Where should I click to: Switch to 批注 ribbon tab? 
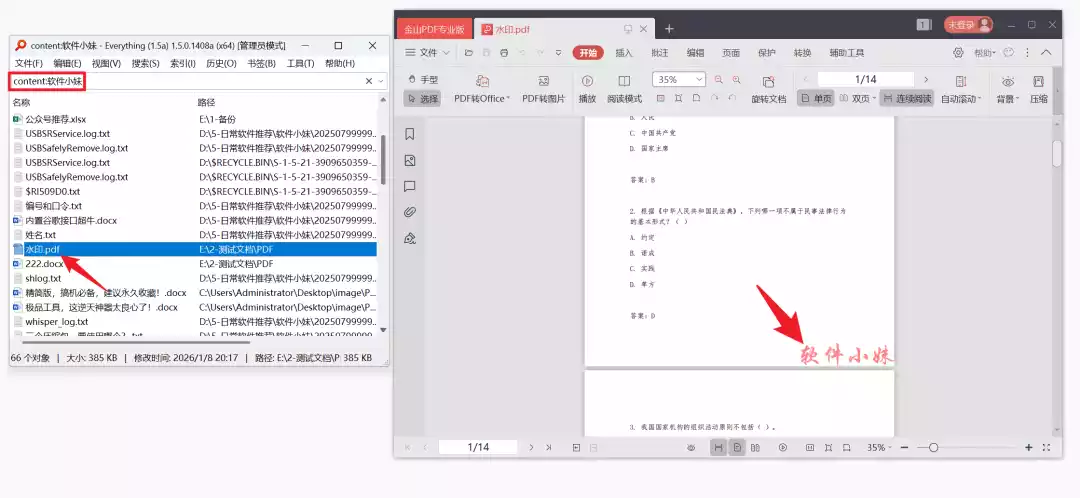(660, 52)
